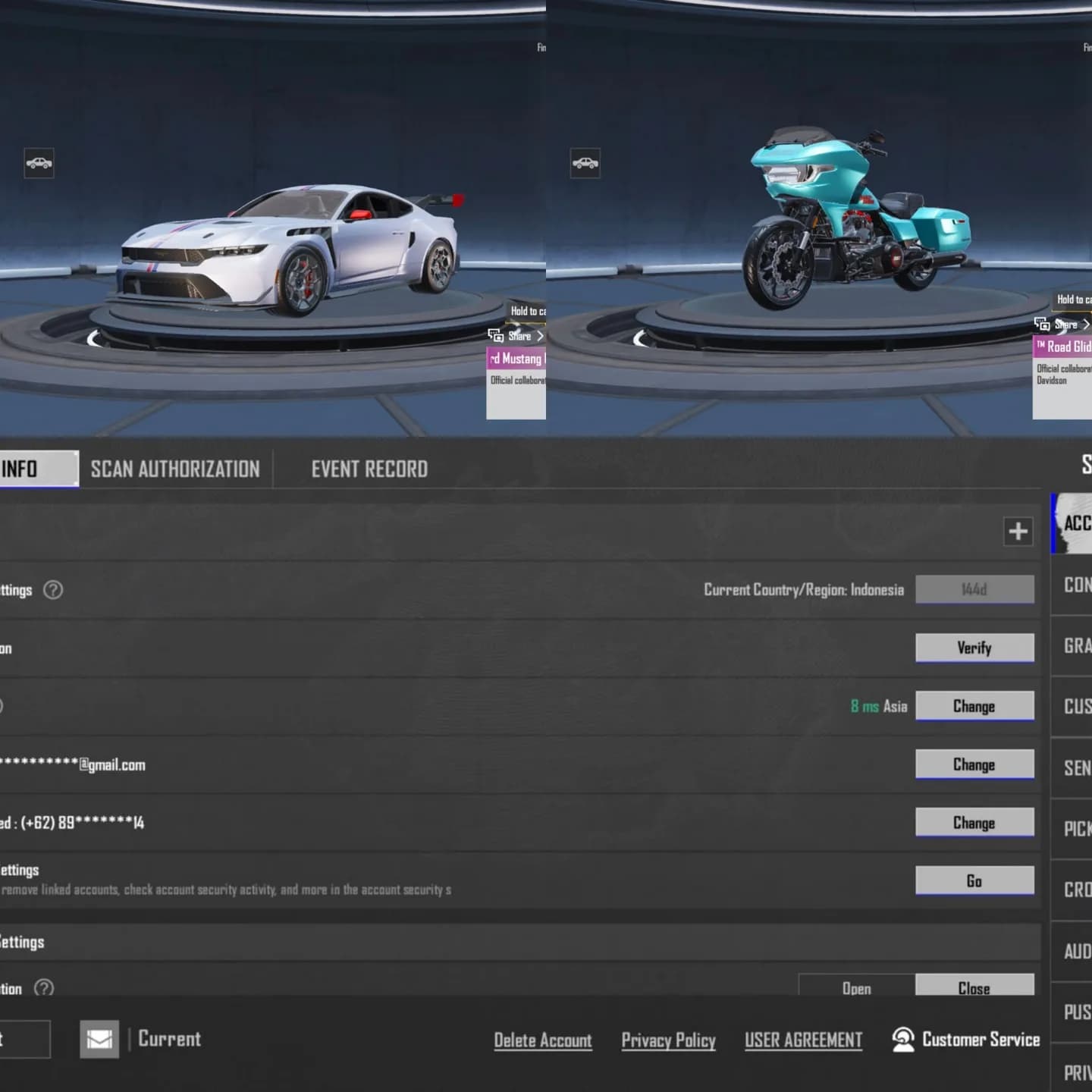Click Current Country/Region: Indonesia text
Screen dimensions: 1092x1092
click(804, 589)
